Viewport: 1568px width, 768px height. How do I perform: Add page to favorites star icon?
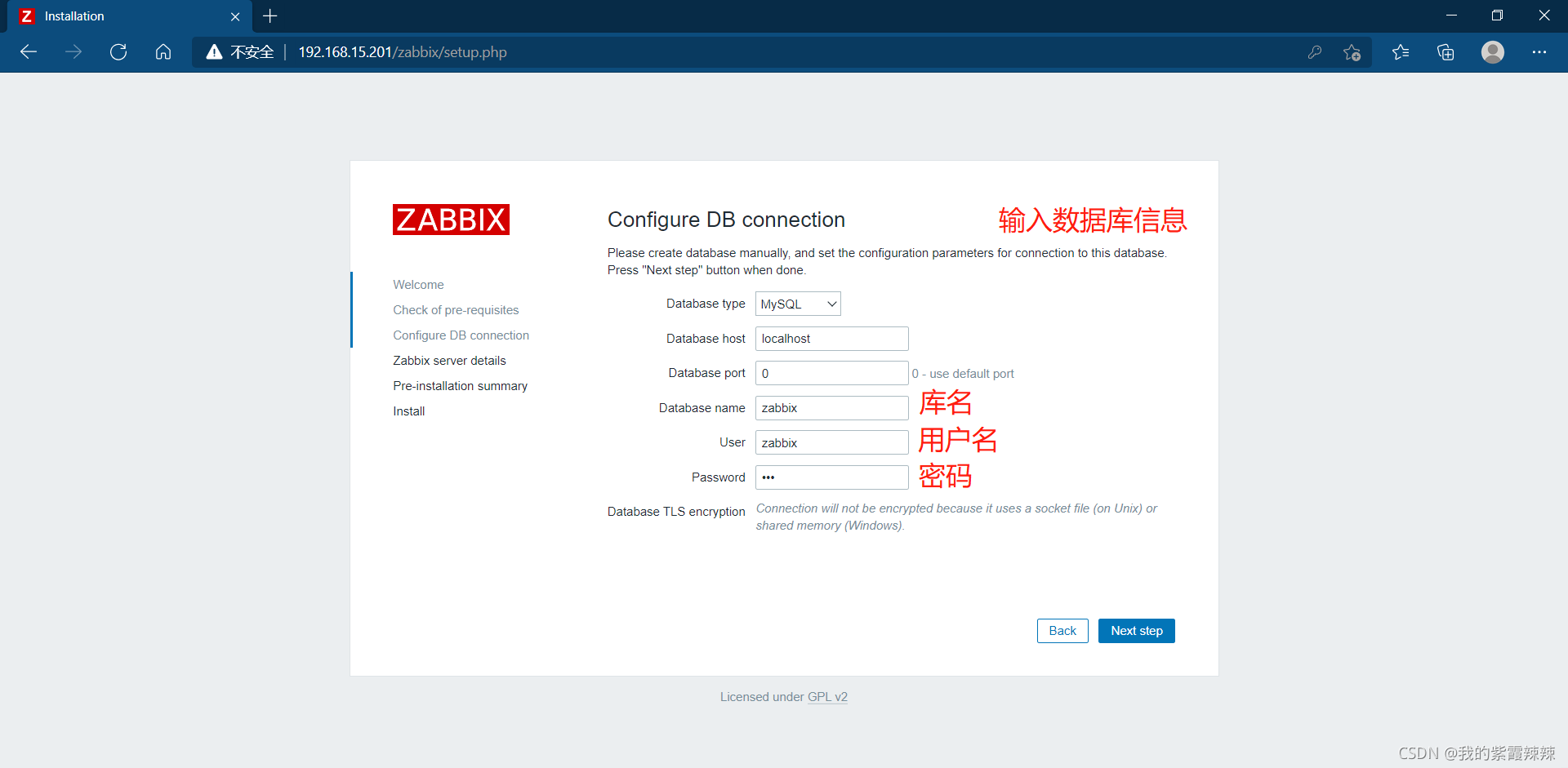(x=1352, y=52)
